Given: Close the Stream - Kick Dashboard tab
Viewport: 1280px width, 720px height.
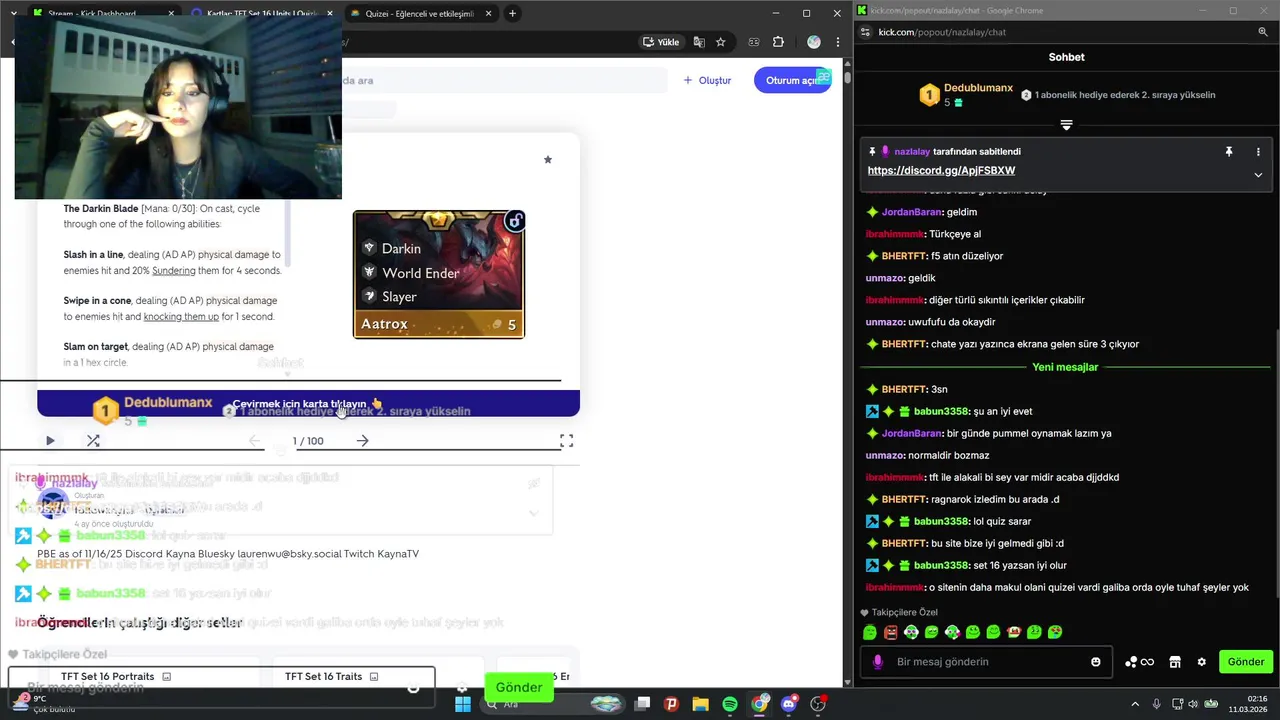Looking at the screenshot, I should click(171, 13).
